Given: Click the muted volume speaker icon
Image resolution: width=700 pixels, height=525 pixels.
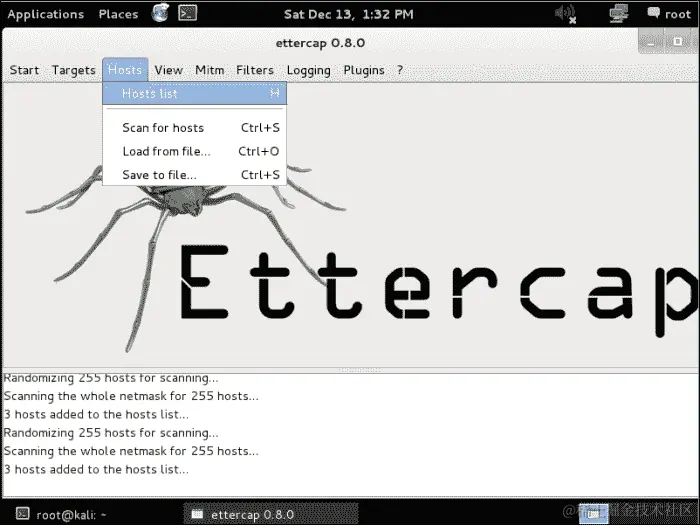Looking at the screenshot, I should tap(566, 14).
